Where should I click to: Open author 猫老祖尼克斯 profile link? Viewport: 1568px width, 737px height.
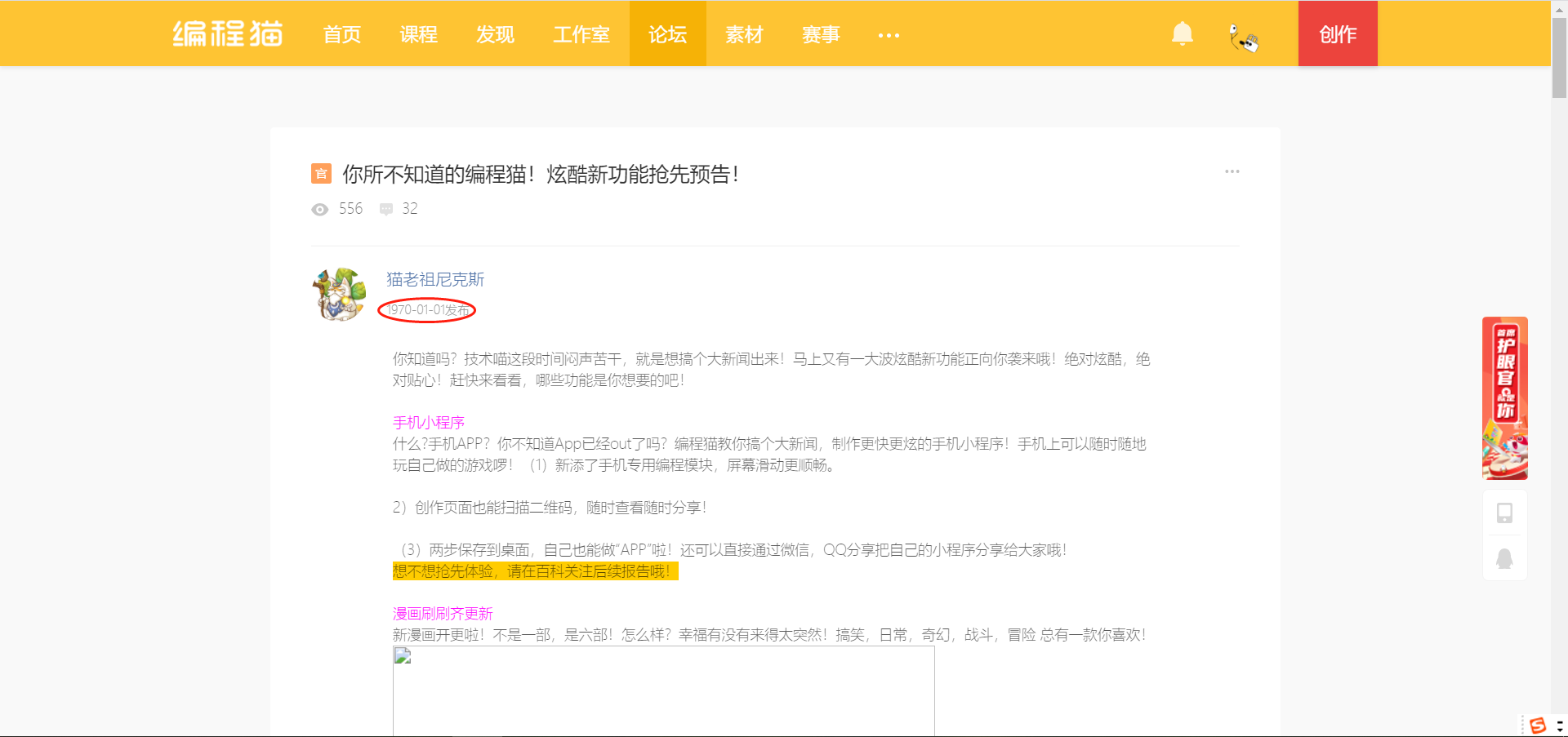coord(435,279)
